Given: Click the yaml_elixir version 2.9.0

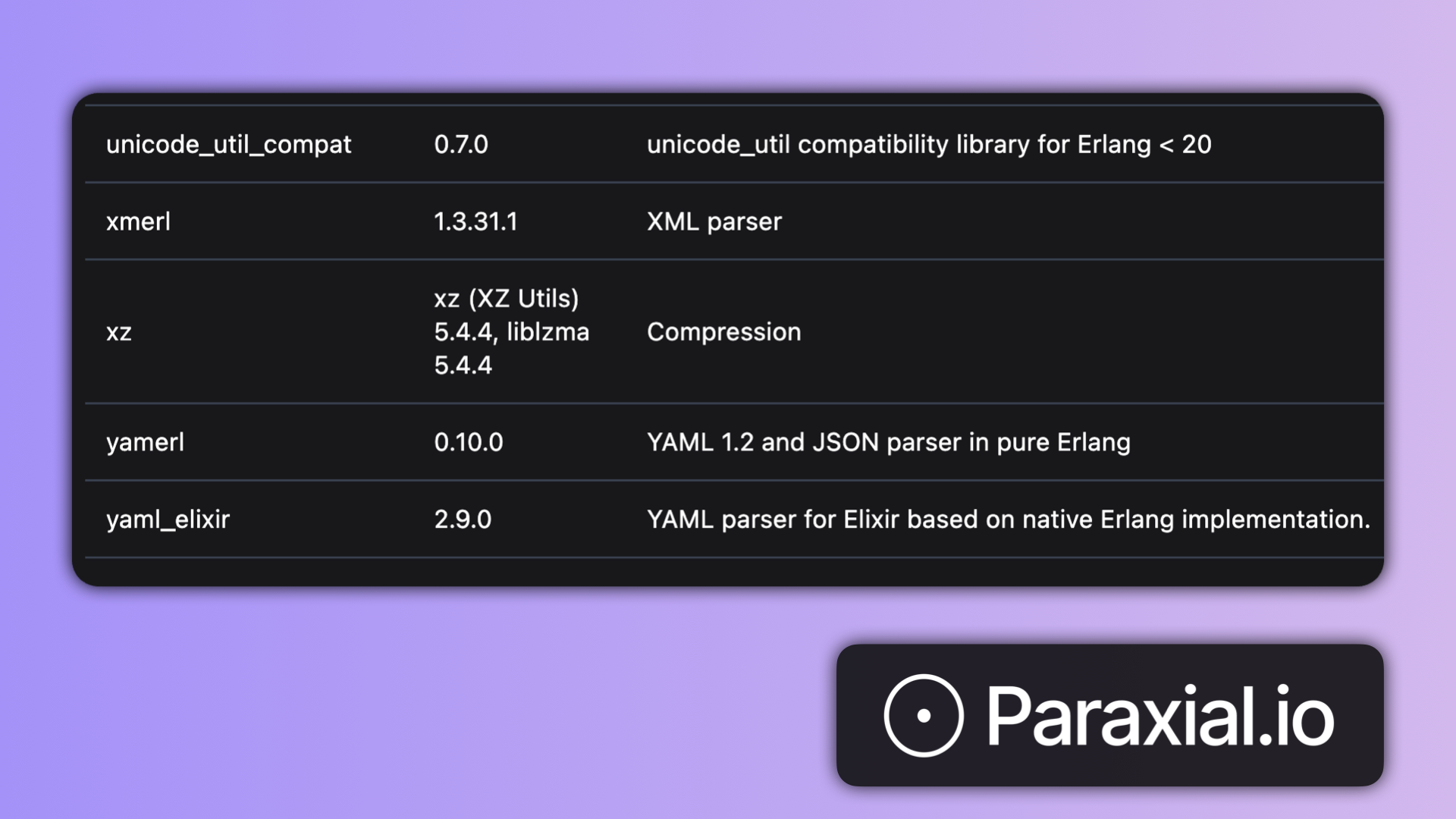Looking at the screenshot, I should click(x=463, y=519).
